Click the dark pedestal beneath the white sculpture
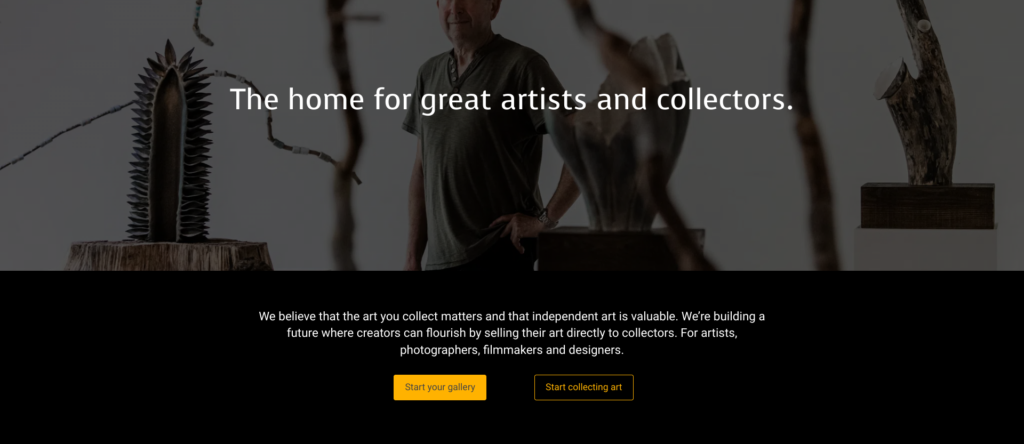The height and width of the screenshot is (444, 1024). pos(620,249)
